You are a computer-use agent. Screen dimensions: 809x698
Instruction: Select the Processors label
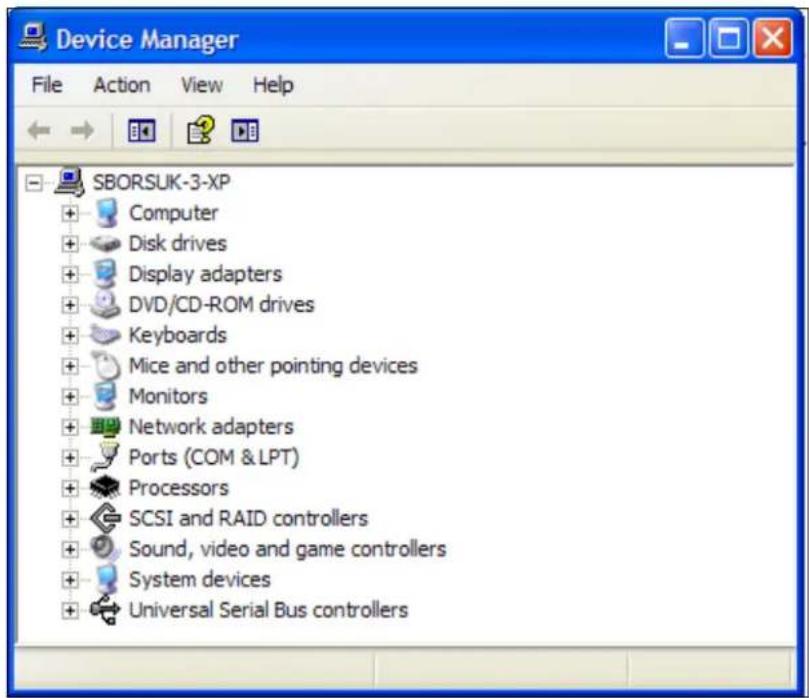click(x=179, y=488)
